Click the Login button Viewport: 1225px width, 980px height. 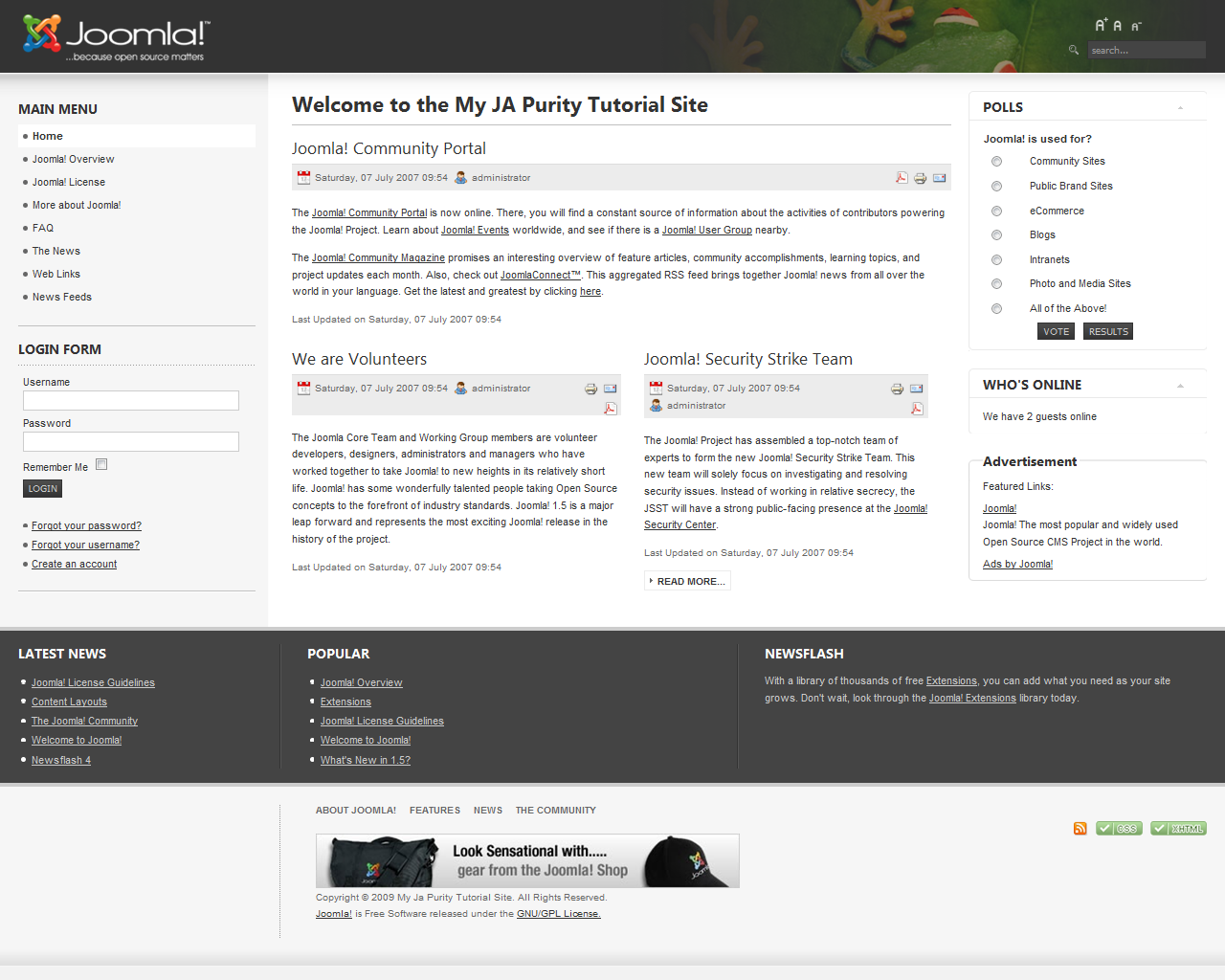click(x=42, y=489)
